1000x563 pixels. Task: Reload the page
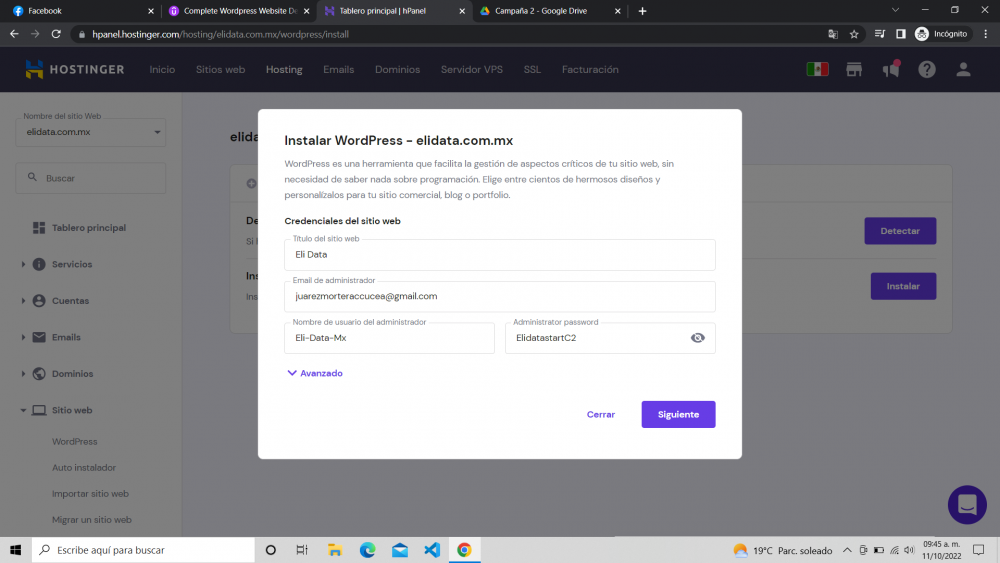56,34
